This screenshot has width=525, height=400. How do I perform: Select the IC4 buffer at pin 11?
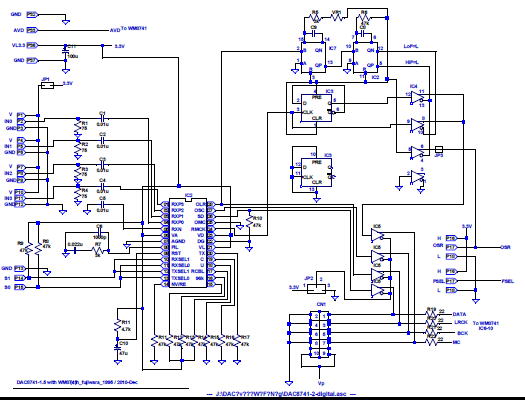point(418,98)
